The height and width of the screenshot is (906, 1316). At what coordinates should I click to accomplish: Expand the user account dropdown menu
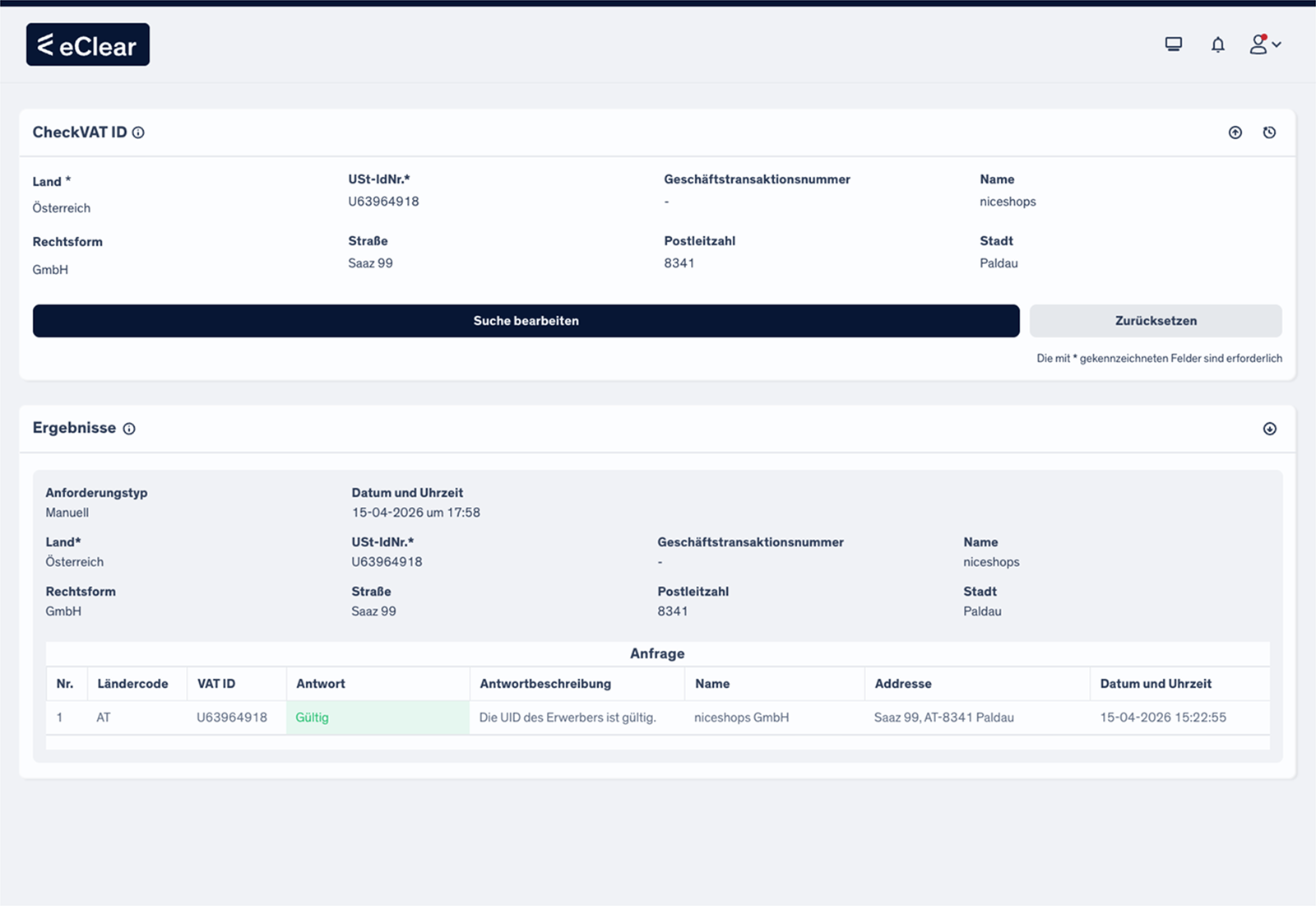tap(1265, 44)
